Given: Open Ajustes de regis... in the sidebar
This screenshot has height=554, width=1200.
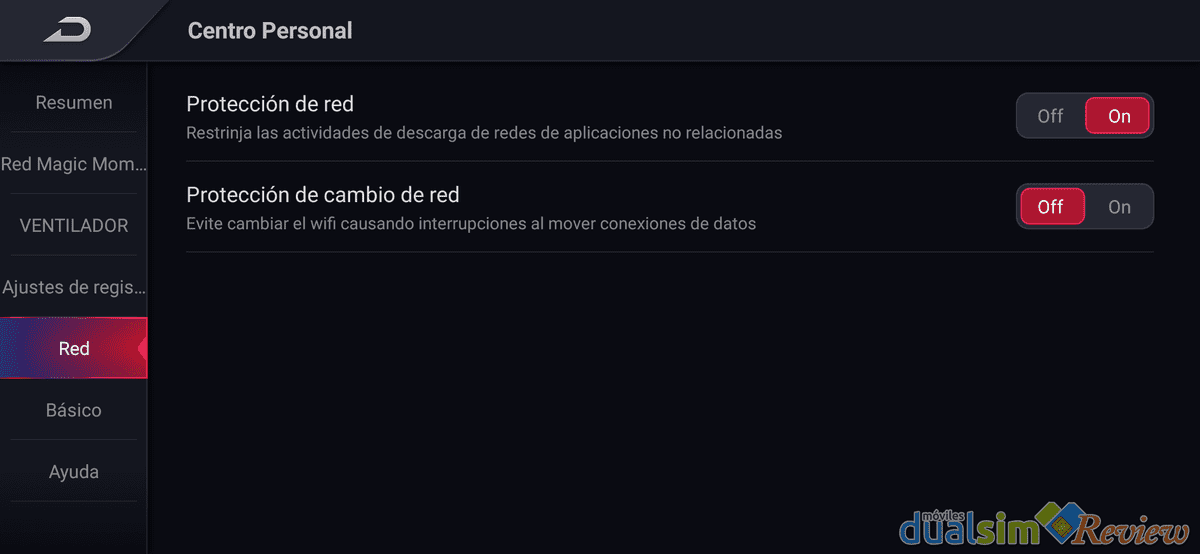Looking at the screenshot, I should pos(74,287).
